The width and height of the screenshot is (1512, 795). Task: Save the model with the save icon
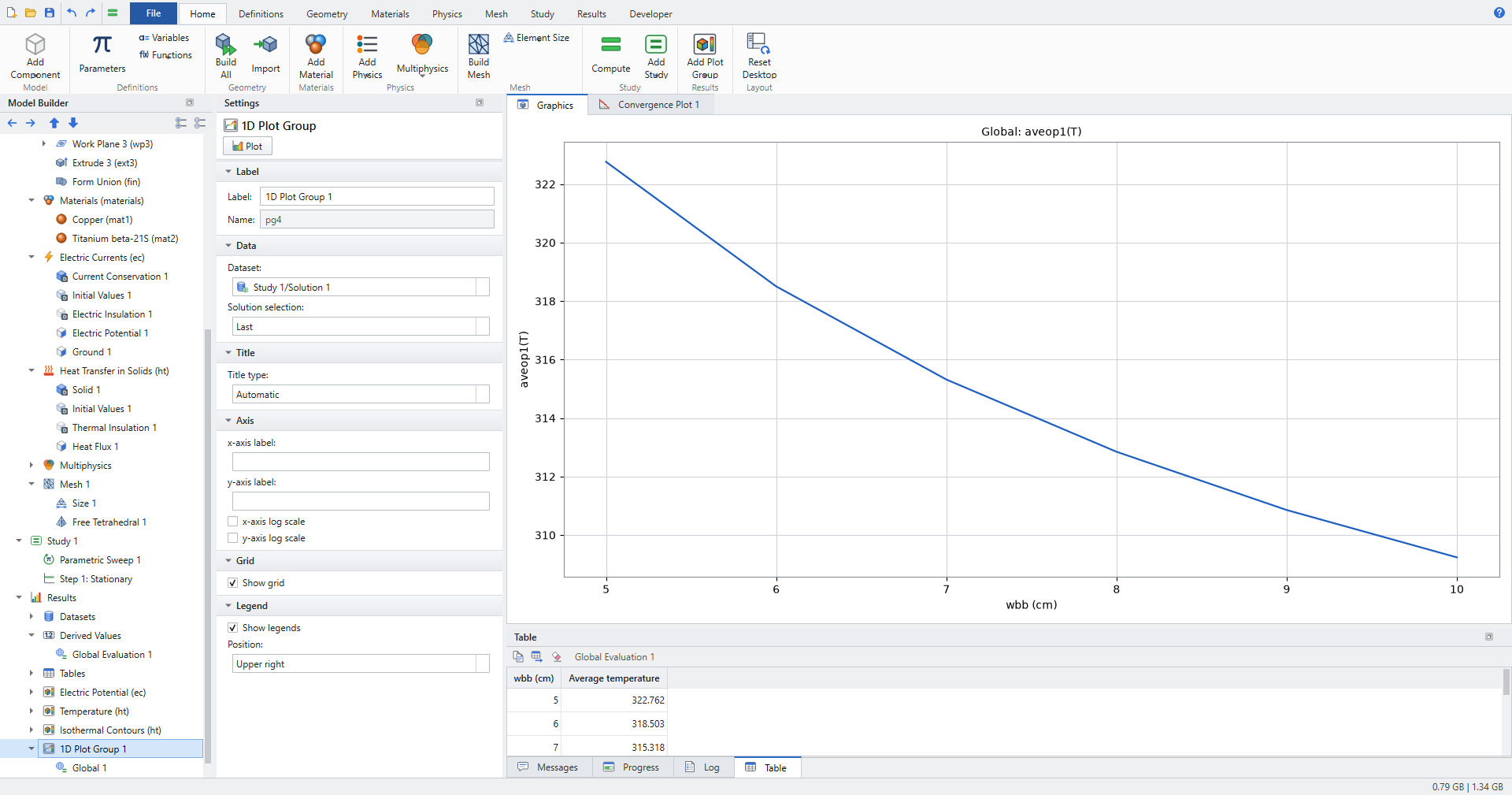[x=50, y=13]
